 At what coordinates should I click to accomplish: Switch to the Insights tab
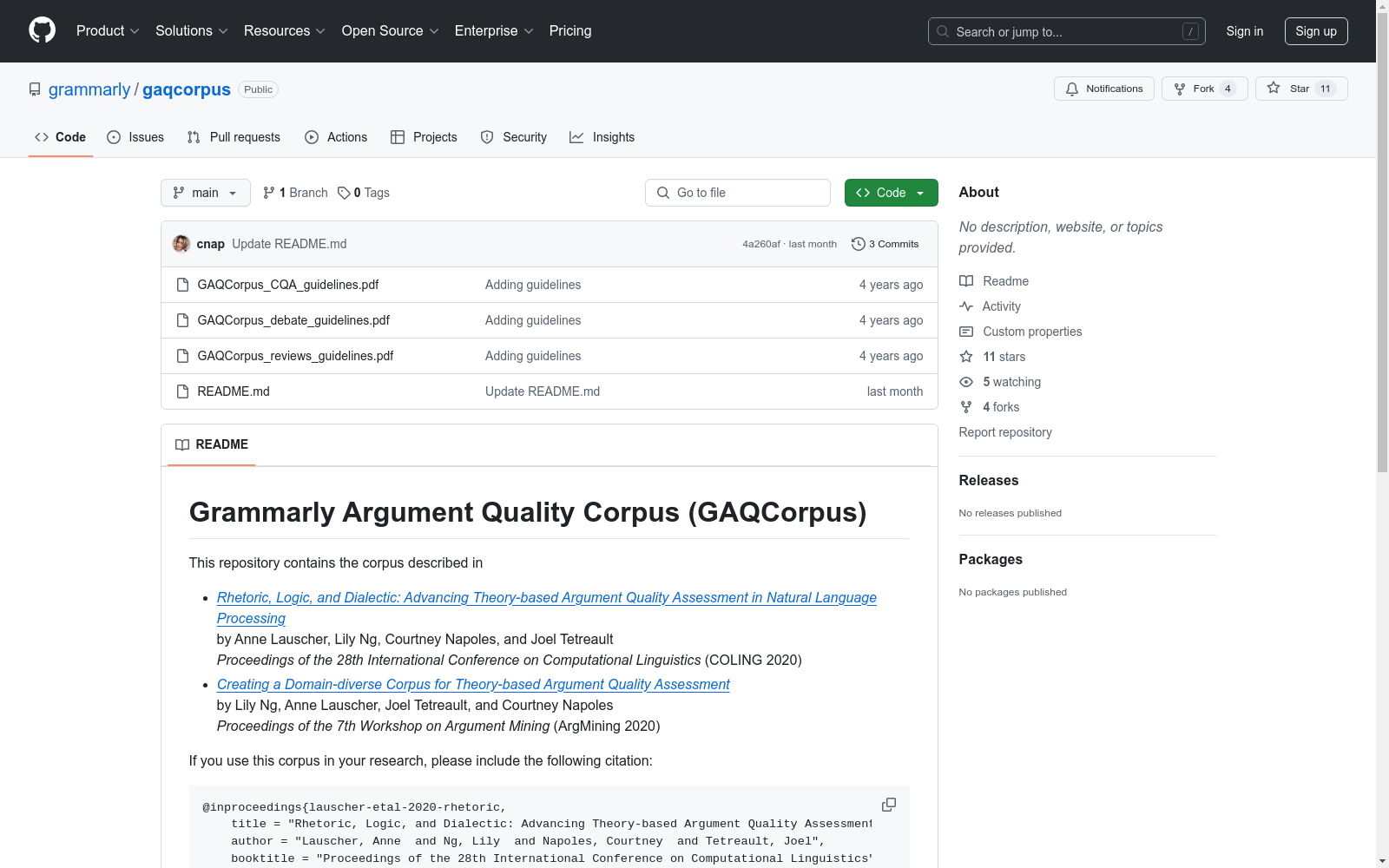[x=602, y=137]
